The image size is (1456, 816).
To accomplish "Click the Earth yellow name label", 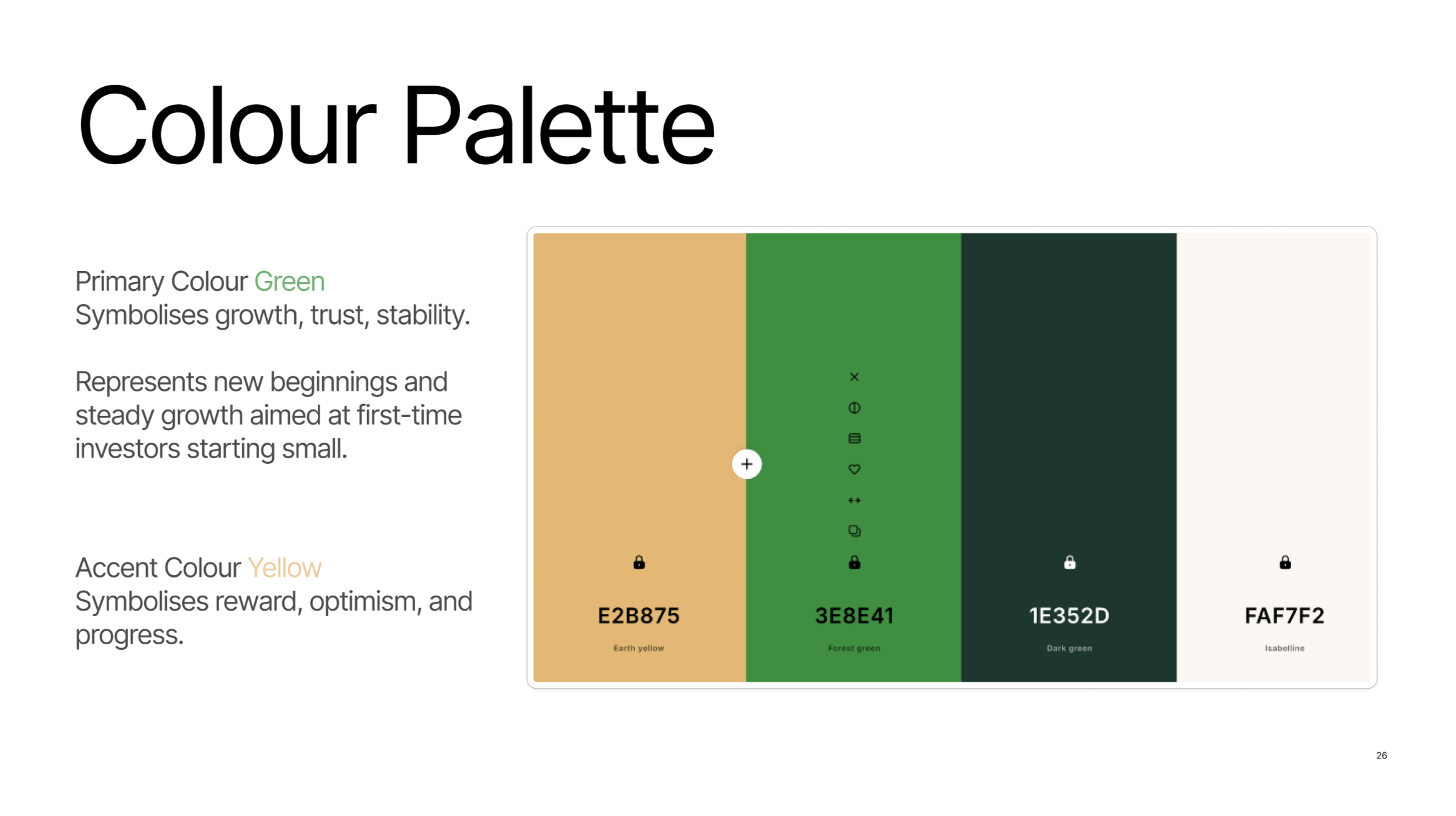I will tap(639, 648).
